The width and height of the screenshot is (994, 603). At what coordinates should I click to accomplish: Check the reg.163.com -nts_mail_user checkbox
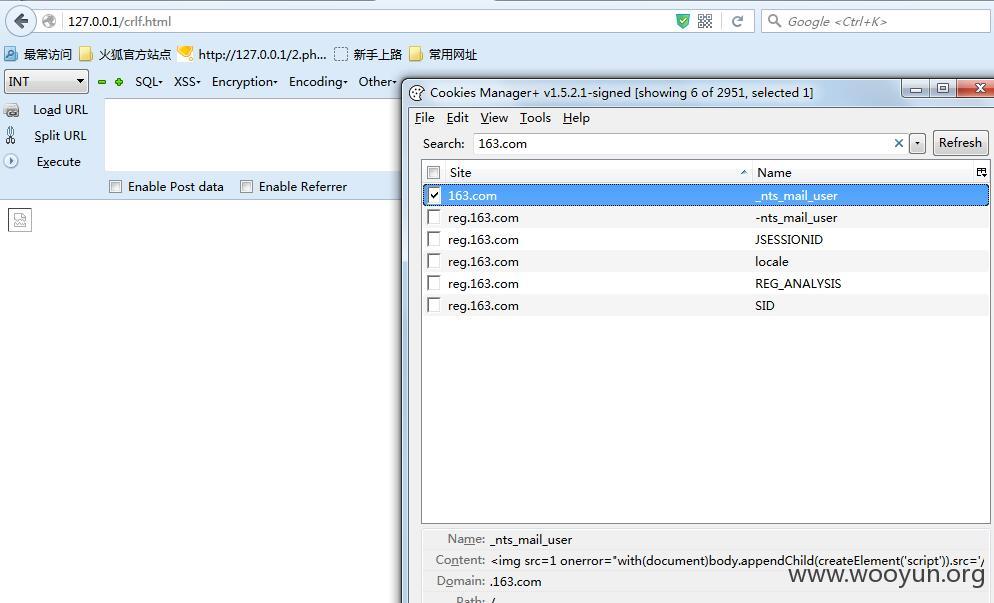(x=434, y=217)
